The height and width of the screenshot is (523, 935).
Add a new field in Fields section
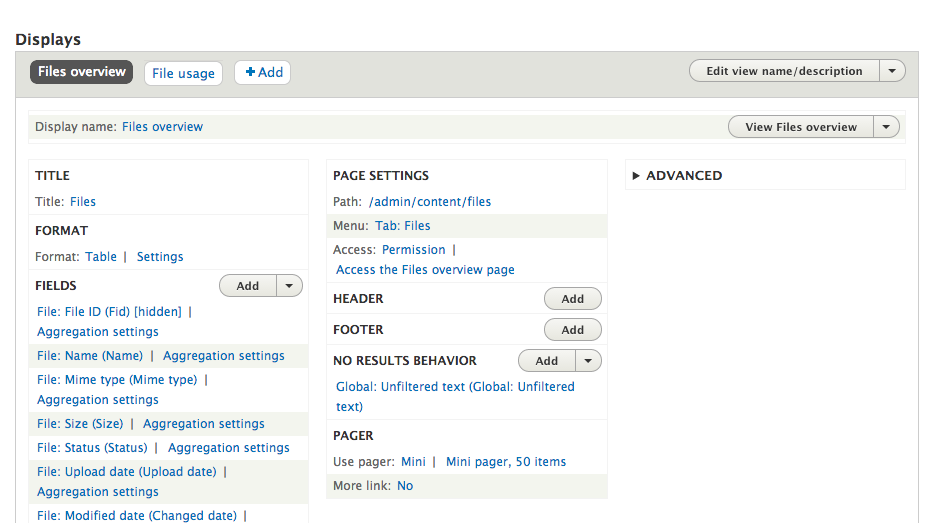[247, 286]
